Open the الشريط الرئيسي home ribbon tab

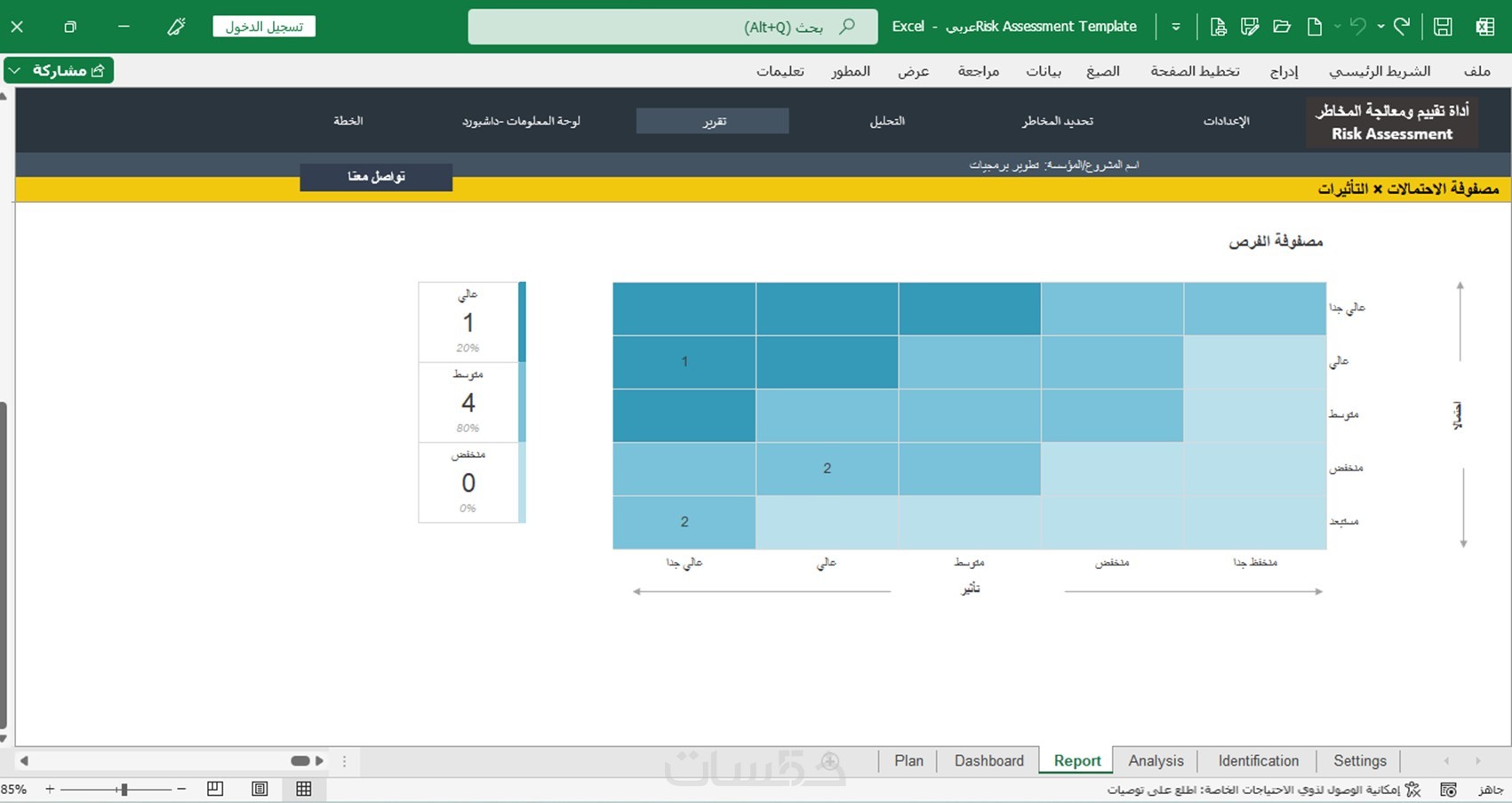[1380, 71]
